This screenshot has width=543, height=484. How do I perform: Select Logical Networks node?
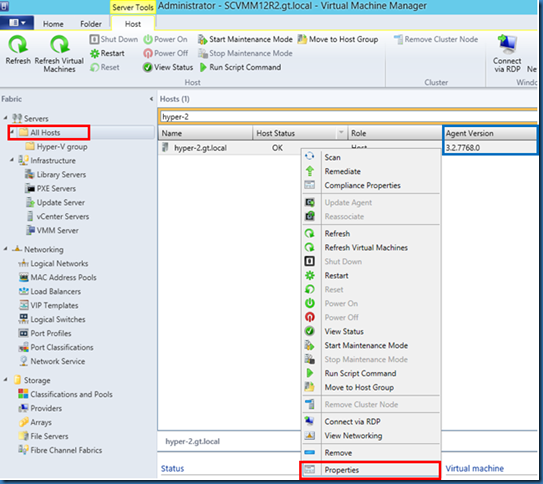pyautogui.click(x=53, y=264)
